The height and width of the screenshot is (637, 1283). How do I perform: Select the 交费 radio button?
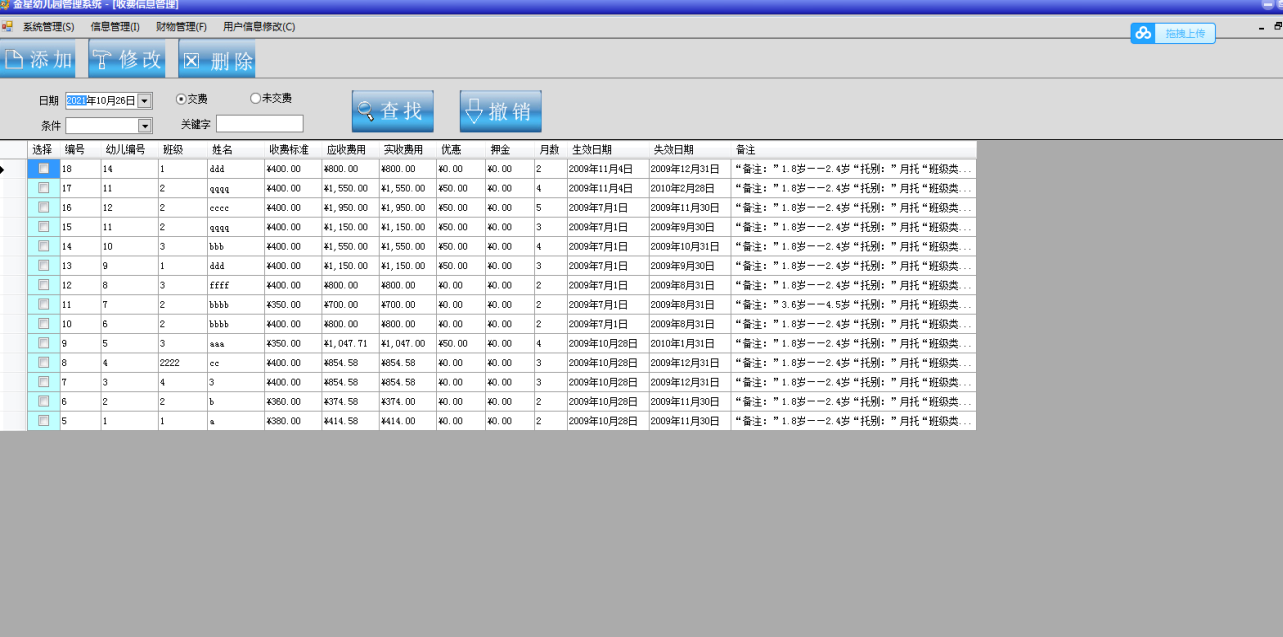(x=191, y=99)
